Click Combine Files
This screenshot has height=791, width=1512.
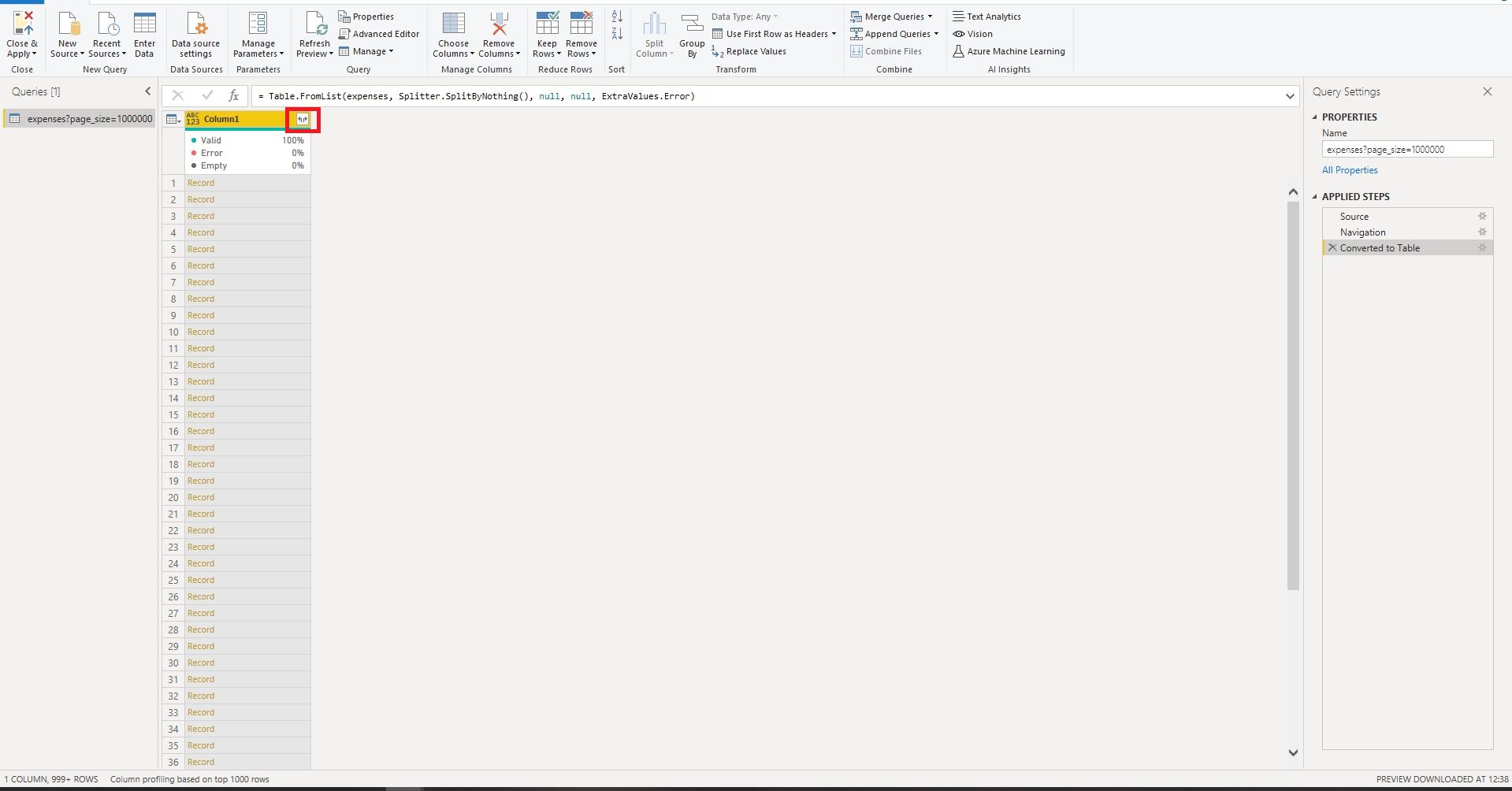click(886, 51)
